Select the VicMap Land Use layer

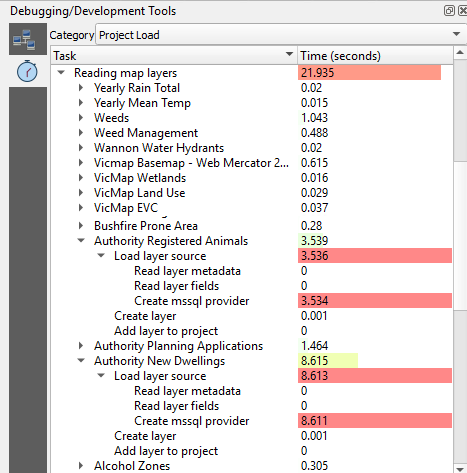(x=139, y=193)
